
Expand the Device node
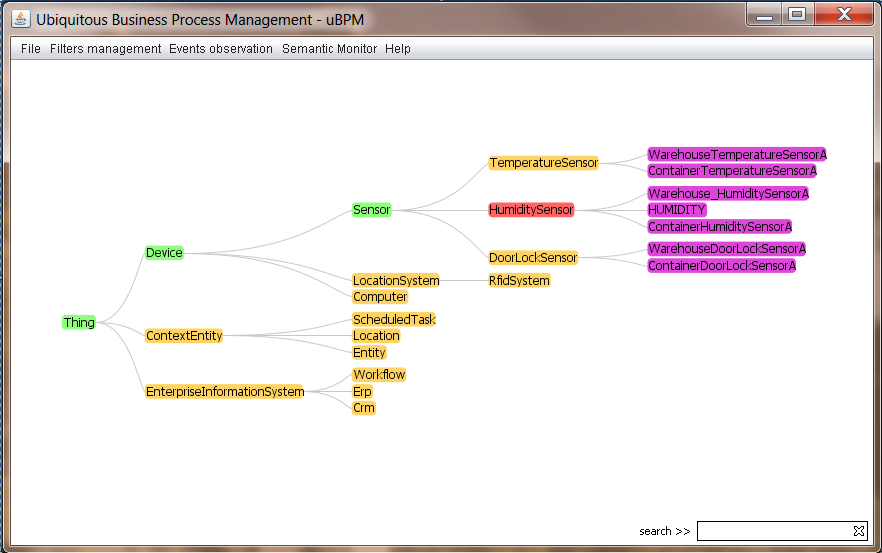[164, 253]
